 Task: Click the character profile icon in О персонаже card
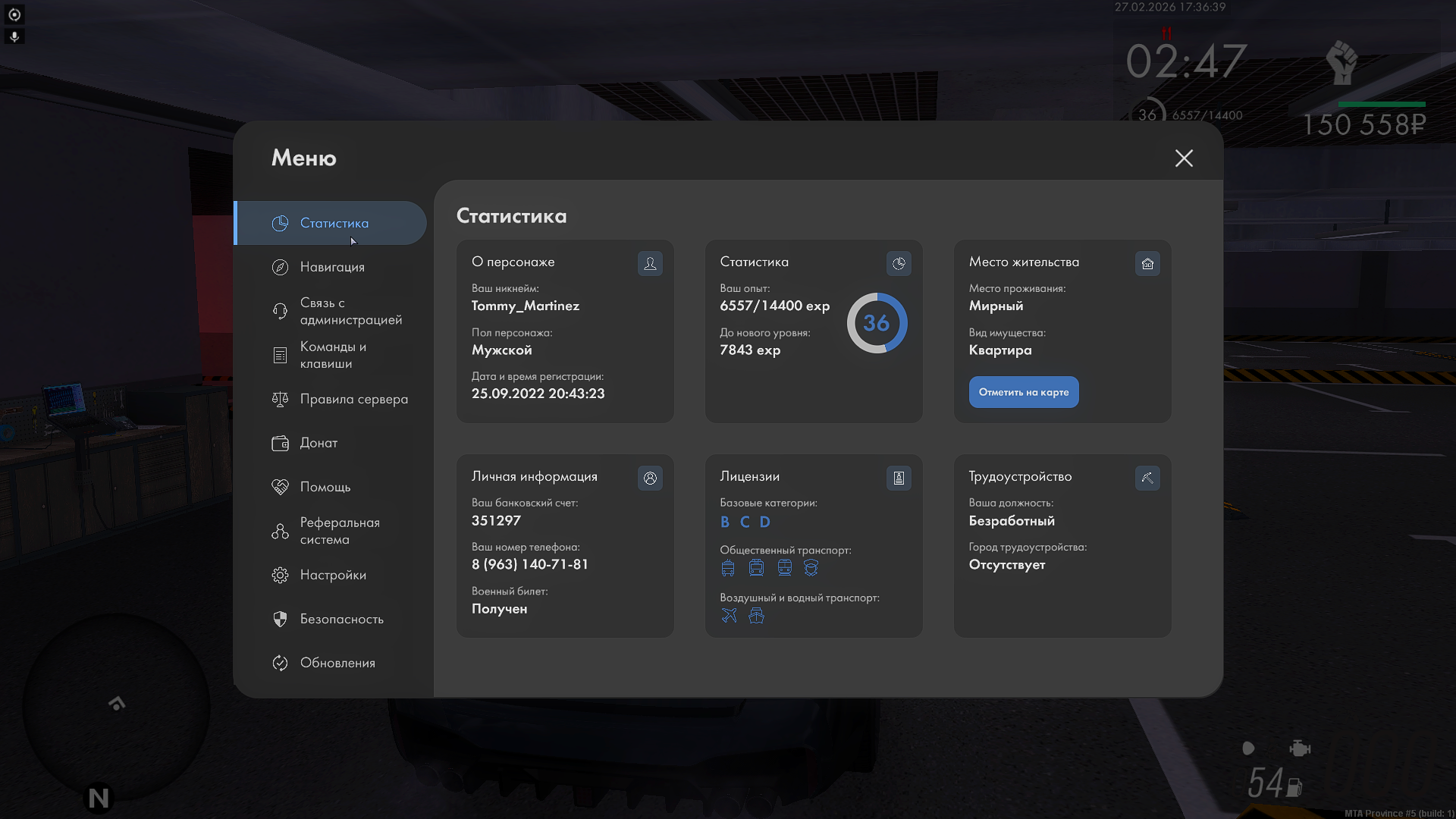coord(650,263)
